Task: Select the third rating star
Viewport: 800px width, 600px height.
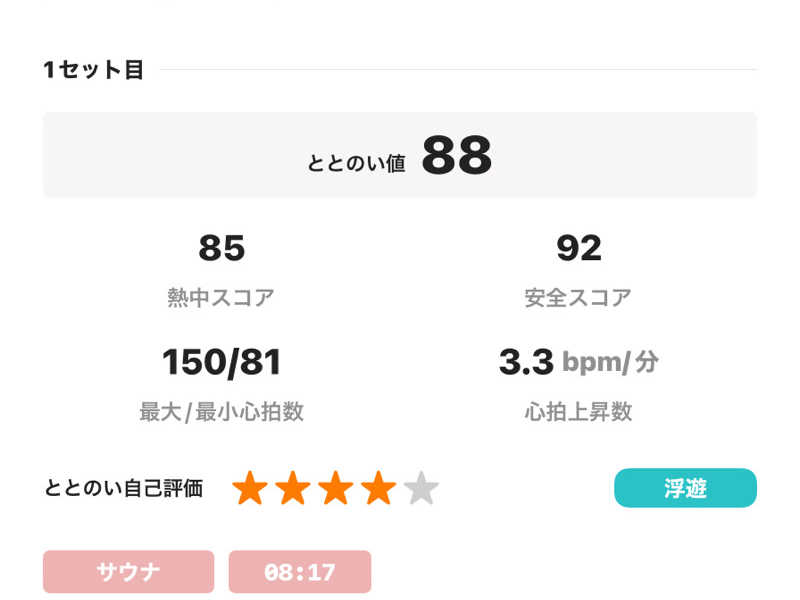Action: [336, 489]
